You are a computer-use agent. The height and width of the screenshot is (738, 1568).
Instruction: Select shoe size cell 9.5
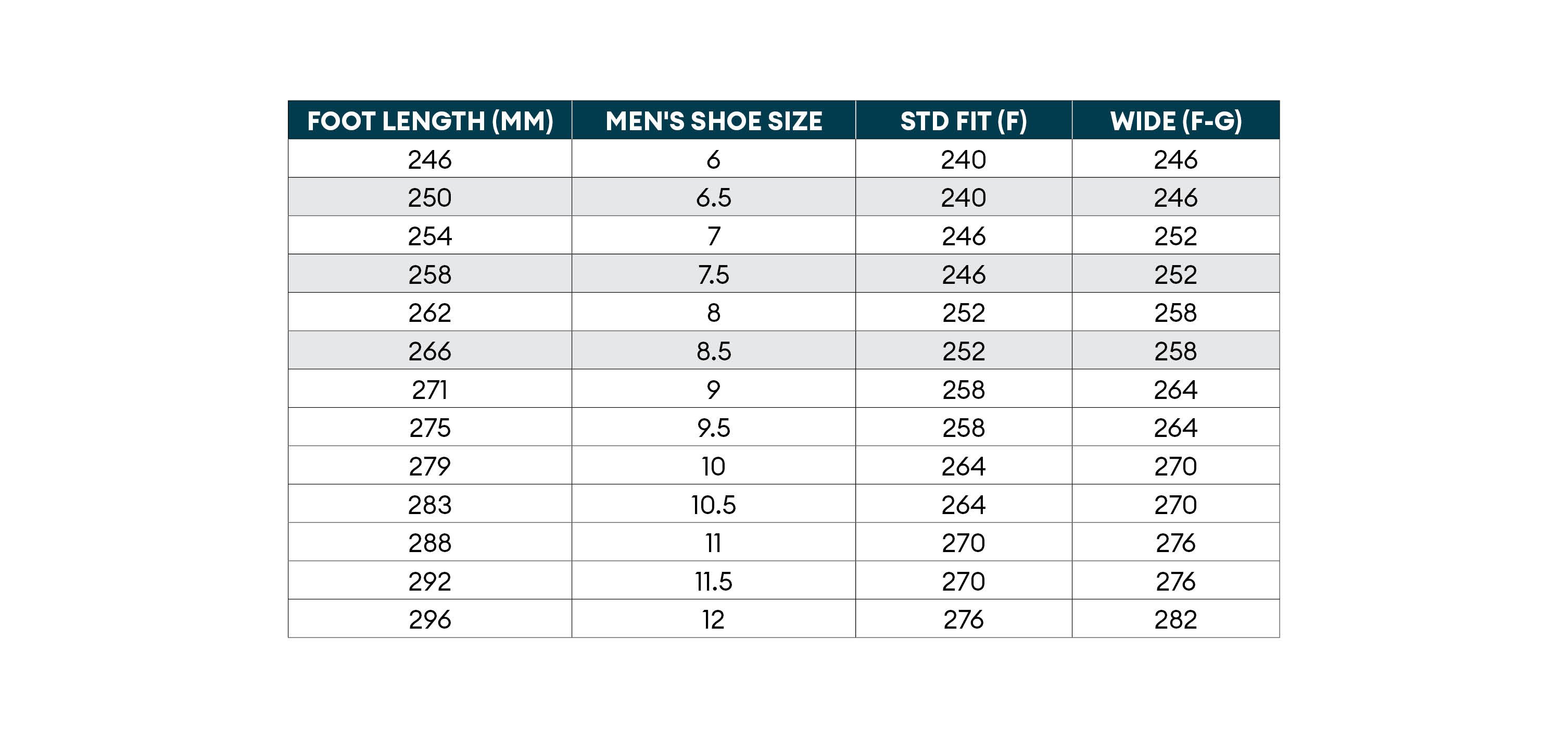[x=713, y=428]
